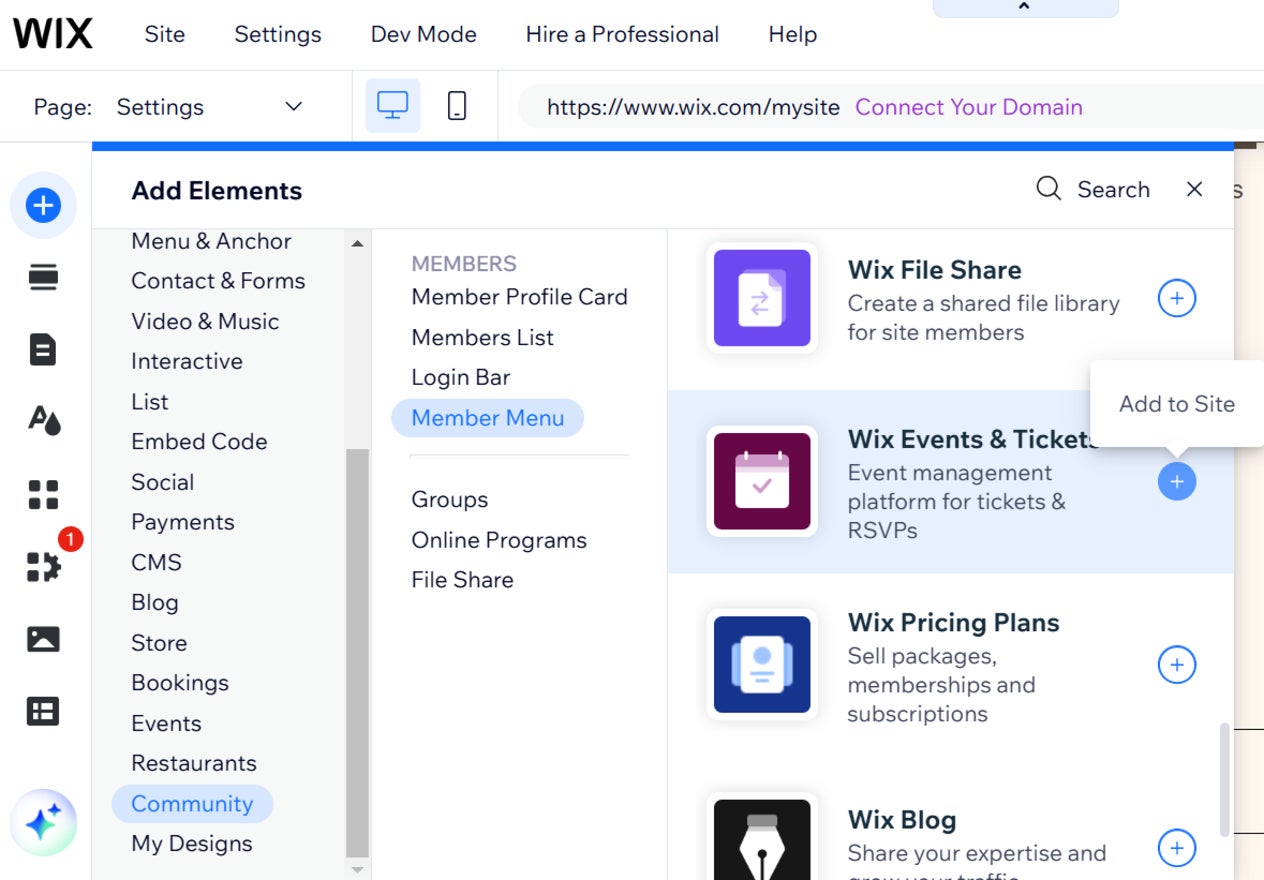Open the Page Settings dropdown
Screen dimensions: 1264x880
(x=209, y=106)
